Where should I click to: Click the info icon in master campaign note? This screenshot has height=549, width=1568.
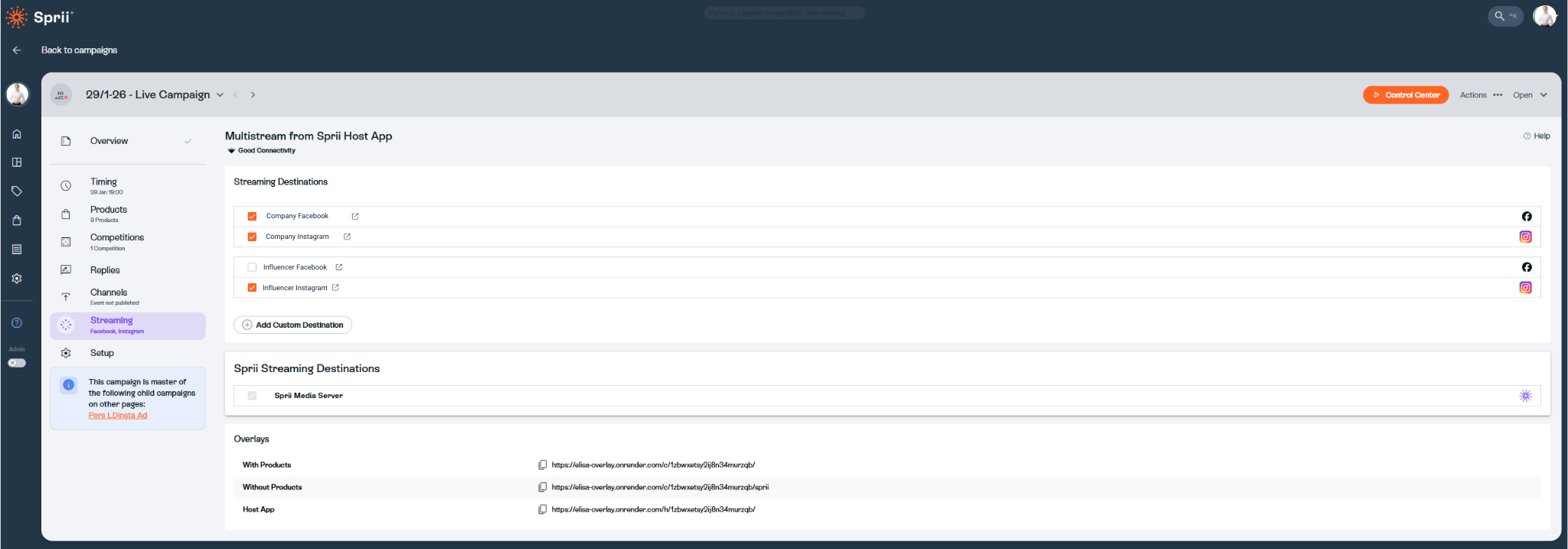point(69,385)
